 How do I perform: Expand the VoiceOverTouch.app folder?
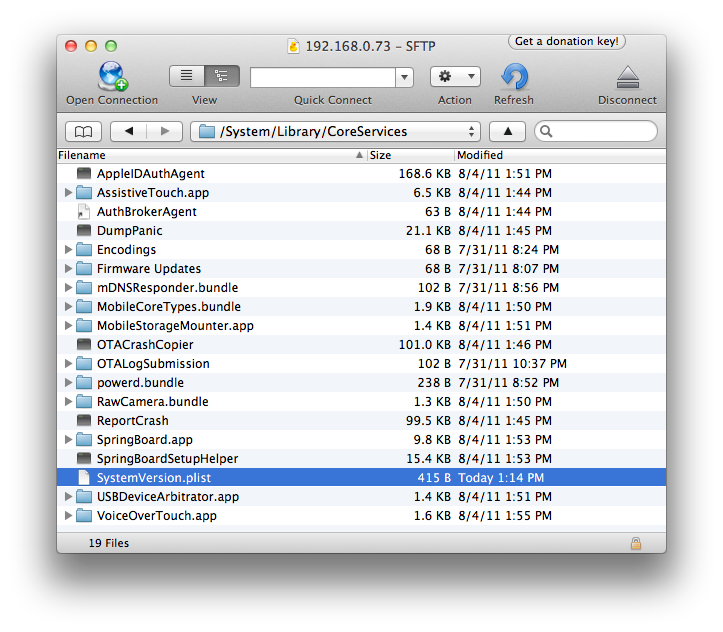[68, 516]
